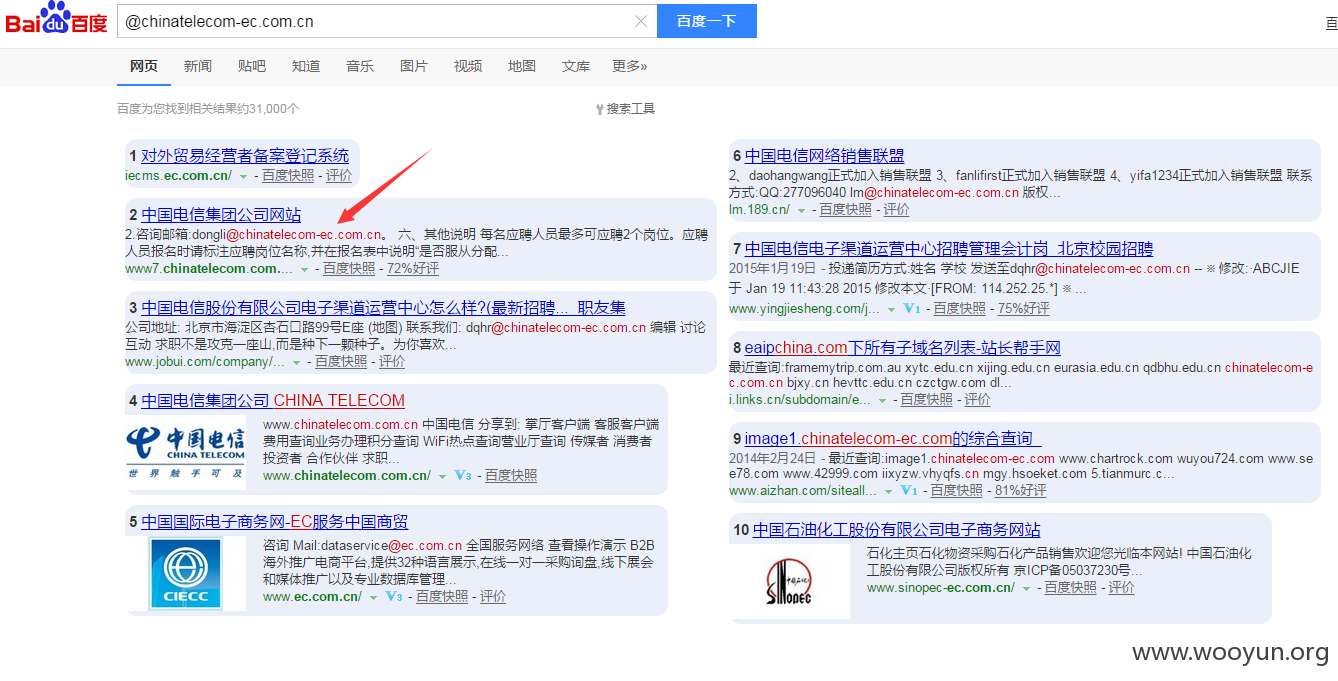The width and height of the screenshot is (1338, 681).
Task: Expand dropdown arrow next to www.chinatelecom.com.cn
Action: [x=442, y=477]
